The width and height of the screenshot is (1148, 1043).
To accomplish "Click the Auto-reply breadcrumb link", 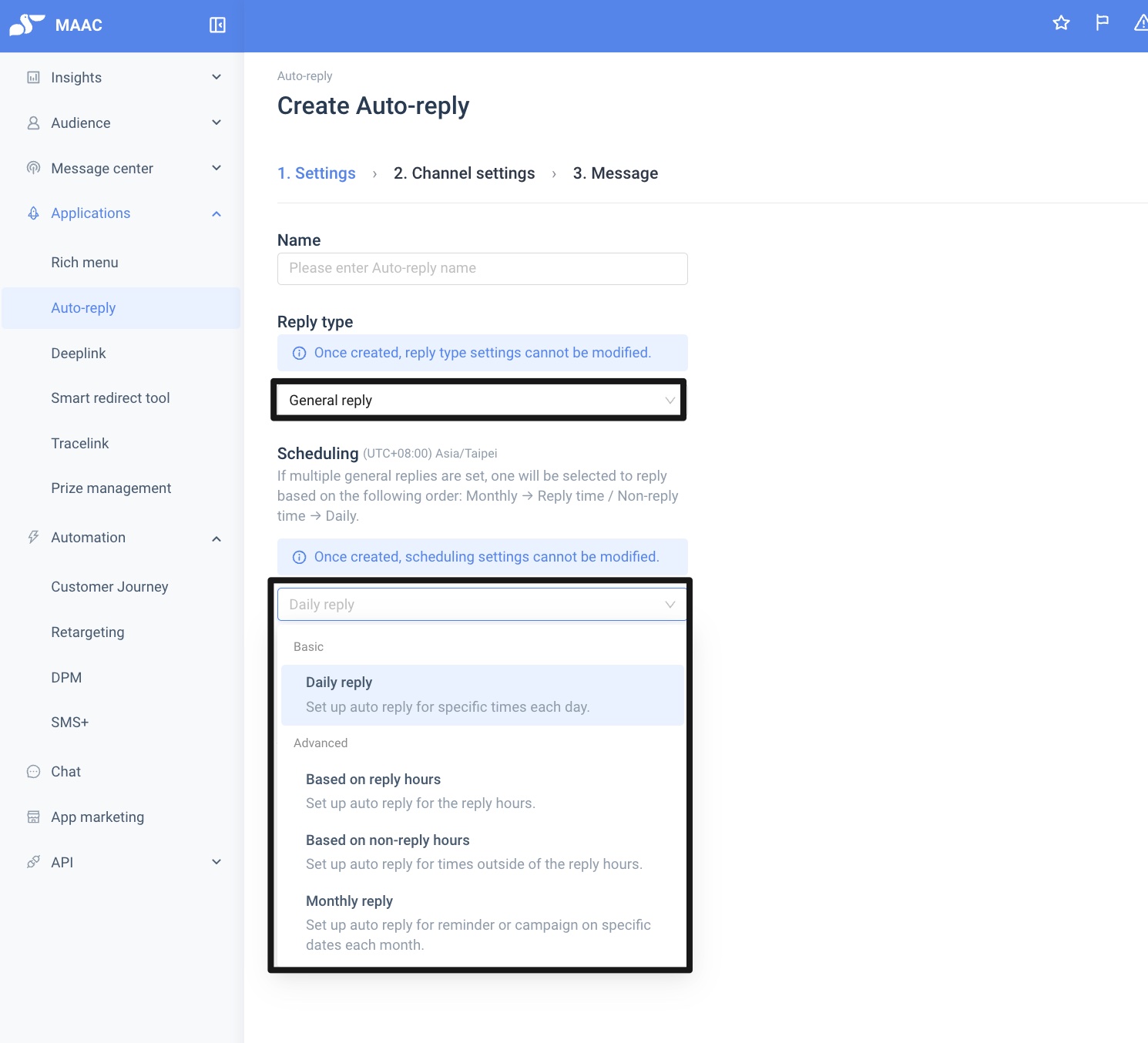I will point(305,76).
